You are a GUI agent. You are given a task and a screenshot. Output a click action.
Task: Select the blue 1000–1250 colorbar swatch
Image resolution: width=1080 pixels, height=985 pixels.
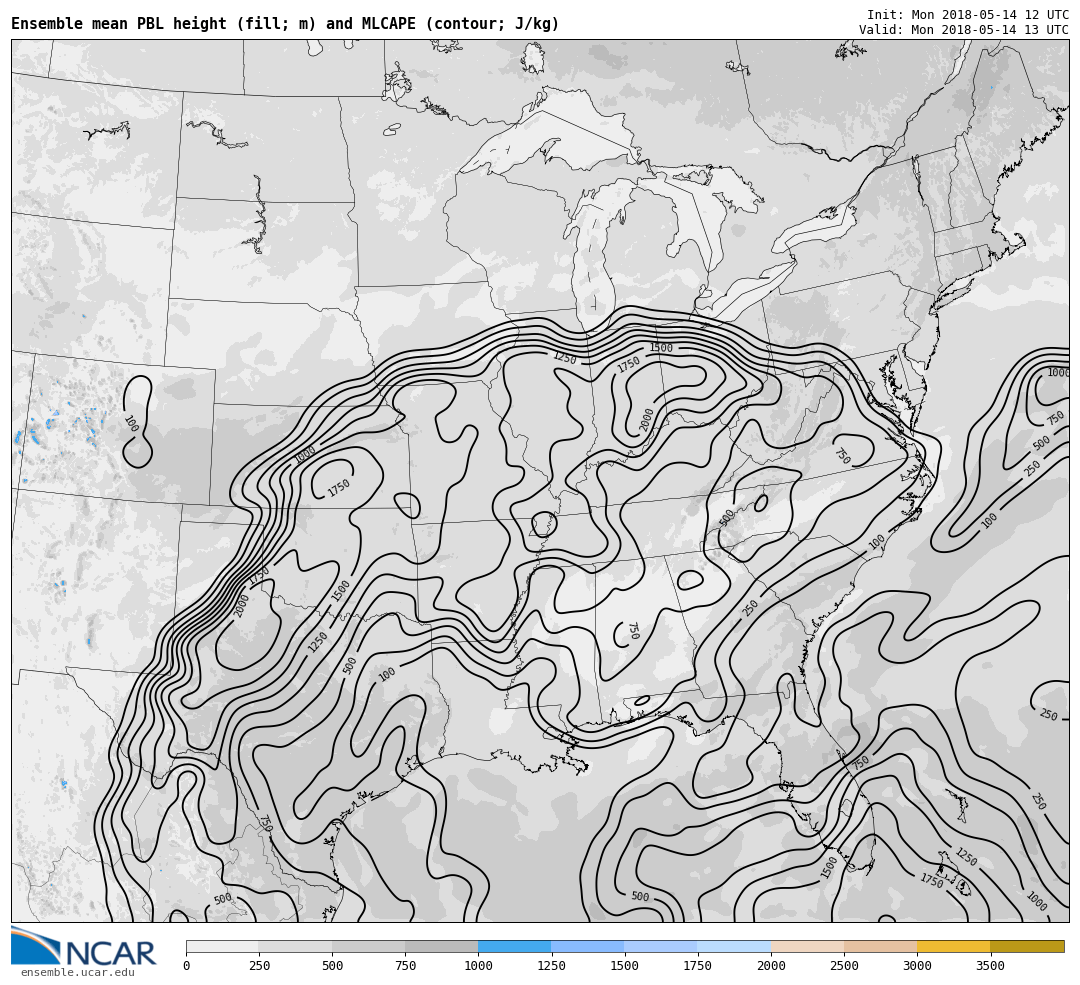(514, 946)
